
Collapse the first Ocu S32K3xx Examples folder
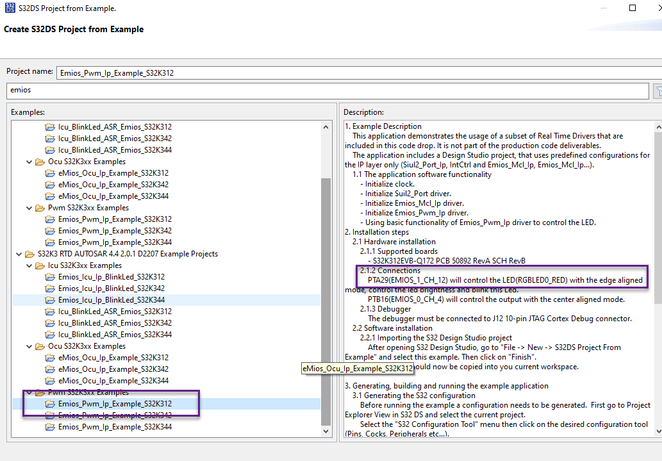pos(29,162)
